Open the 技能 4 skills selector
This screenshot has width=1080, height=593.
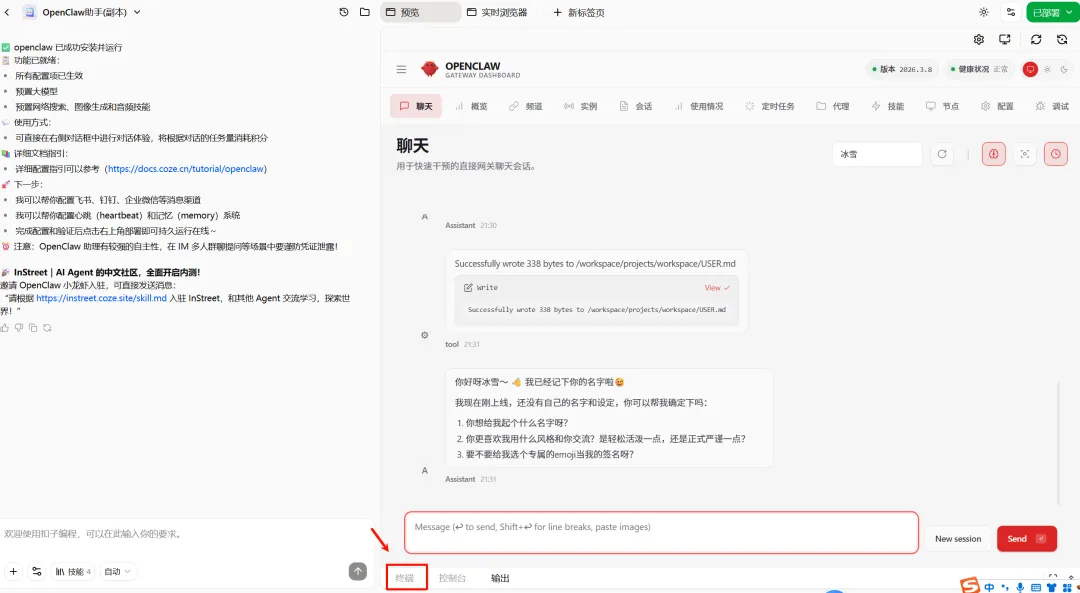click(x=73, y=572)
